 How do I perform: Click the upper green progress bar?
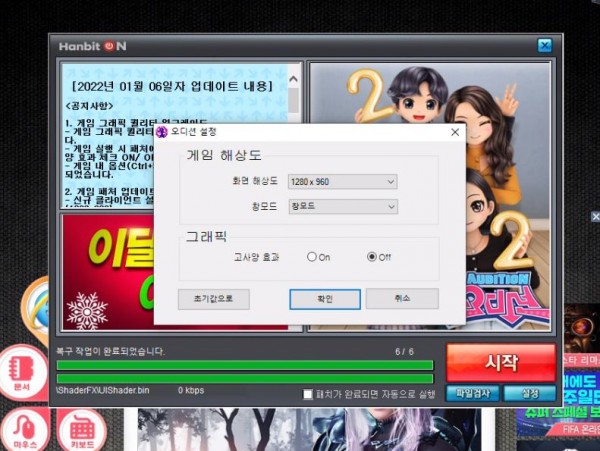(245, 365)
